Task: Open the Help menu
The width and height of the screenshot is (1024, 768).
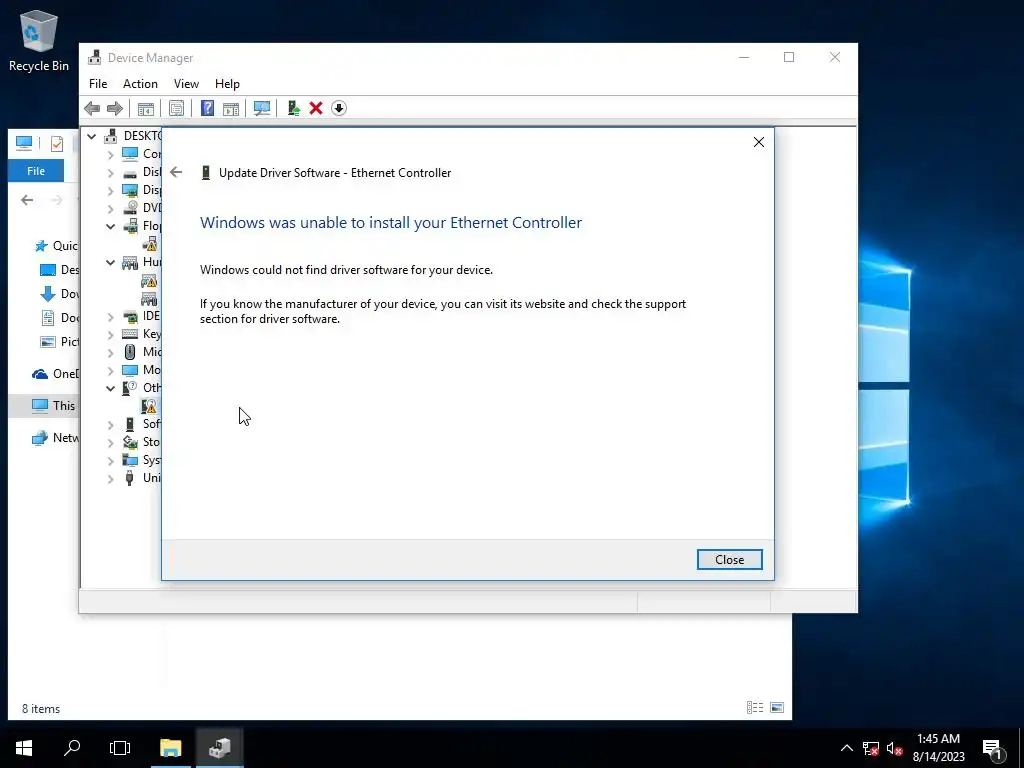Action: (x=227, y=84)
